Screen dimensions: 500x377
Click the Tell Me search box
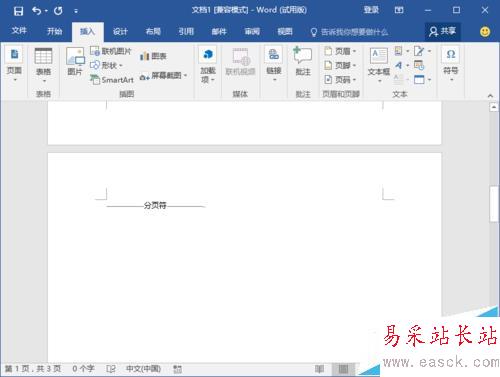(x=349, y=32)
